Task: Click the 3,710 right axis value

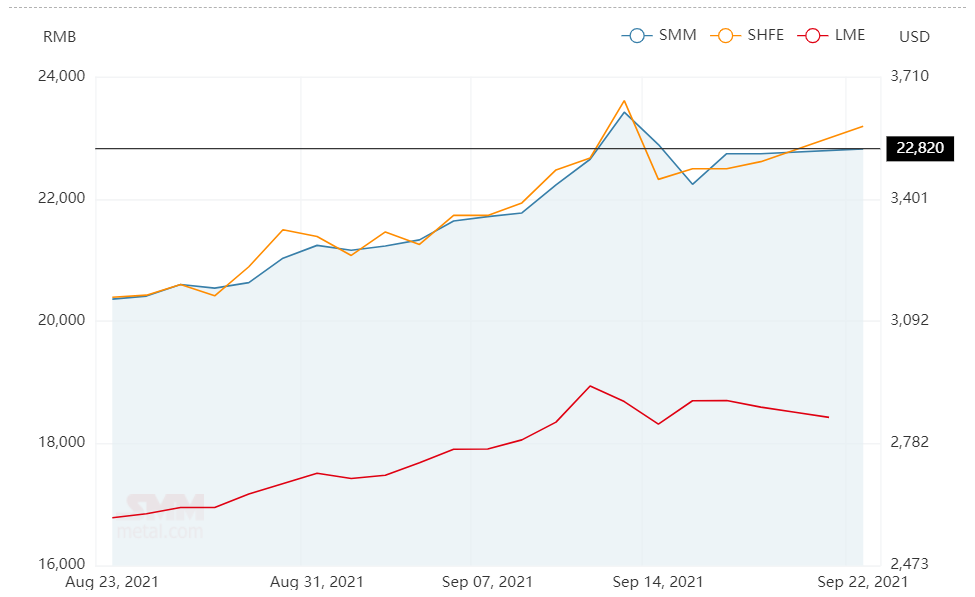Action: (910, 76)
